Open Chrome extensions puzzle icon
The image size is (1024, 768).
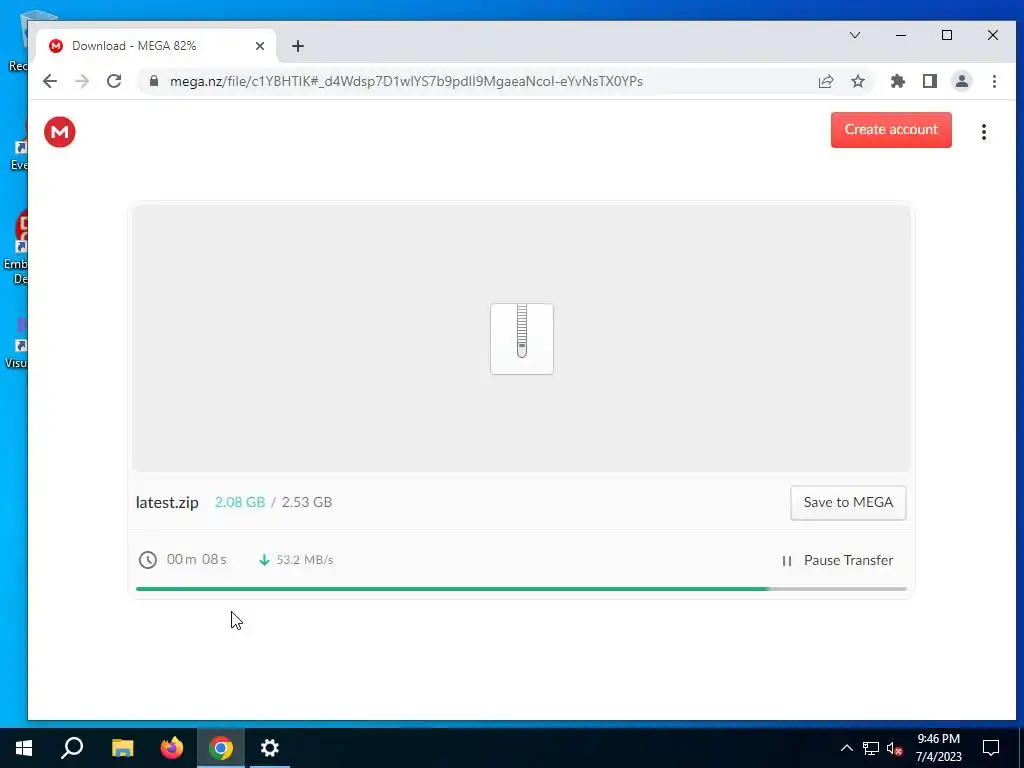pos(898,81)
